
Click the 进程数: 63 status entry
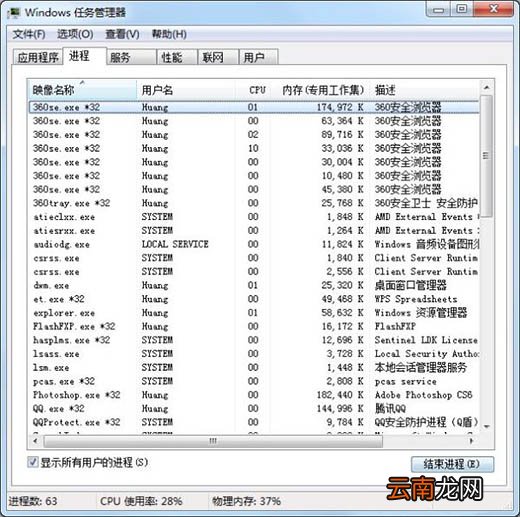33,501
